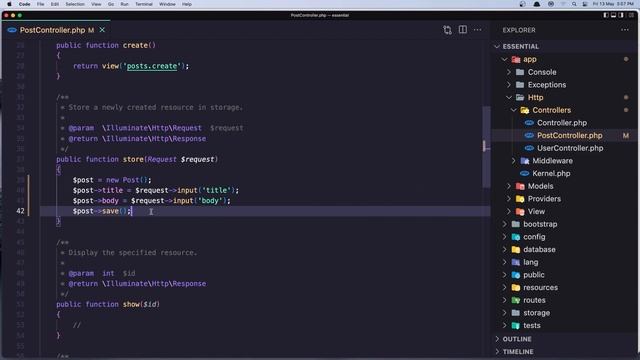This screenshot has width=640, height=360.
Task: Toggle the primary side bar layout
Action: click(606, 15)
